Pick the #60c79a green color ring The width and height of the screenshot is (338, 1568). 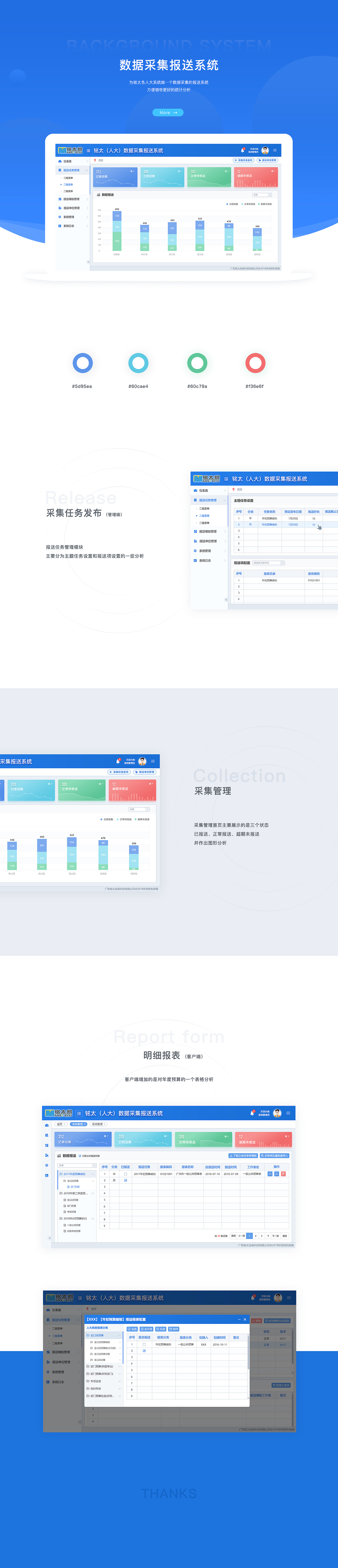[x=197, y=363]
